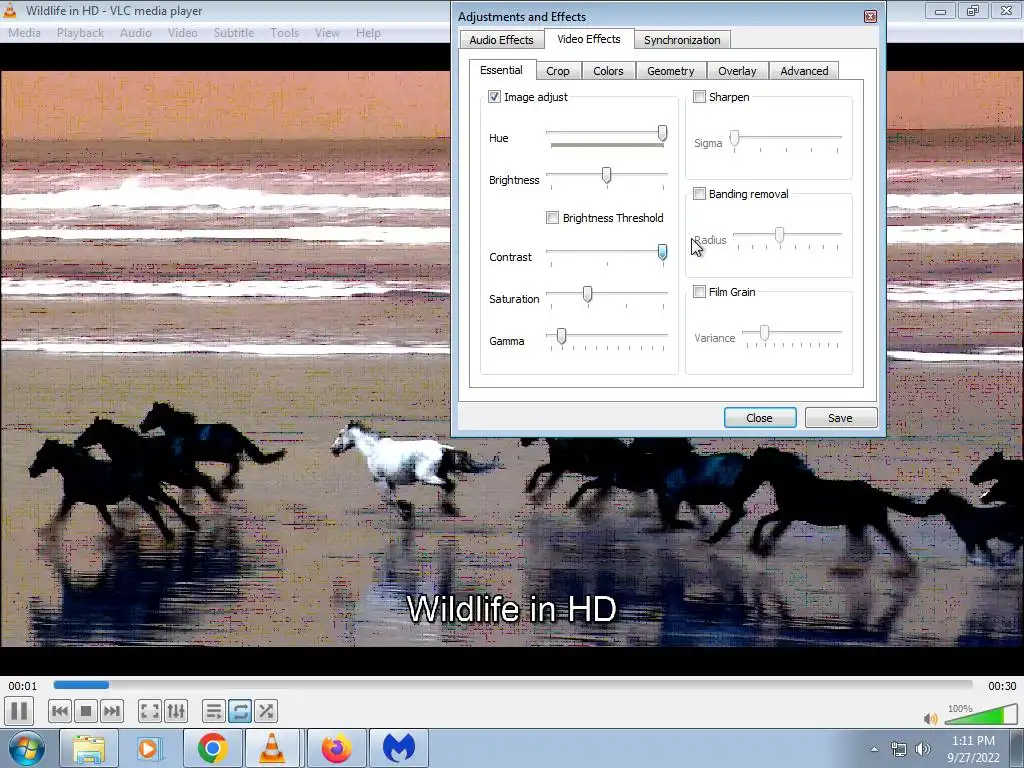Show the playlist panel
The height and width of the screenshot is (768, 1024).
214,711
